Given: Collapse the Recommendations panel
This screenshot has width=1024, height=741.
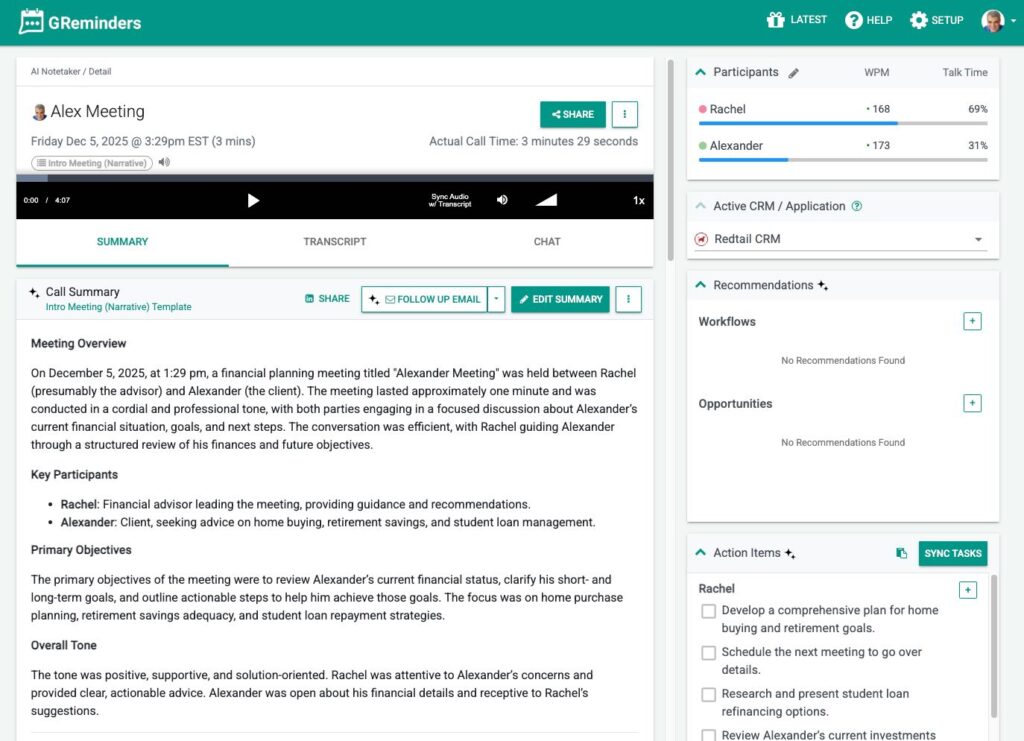Looking at the screenshot, I should click(x=700, y=286).
